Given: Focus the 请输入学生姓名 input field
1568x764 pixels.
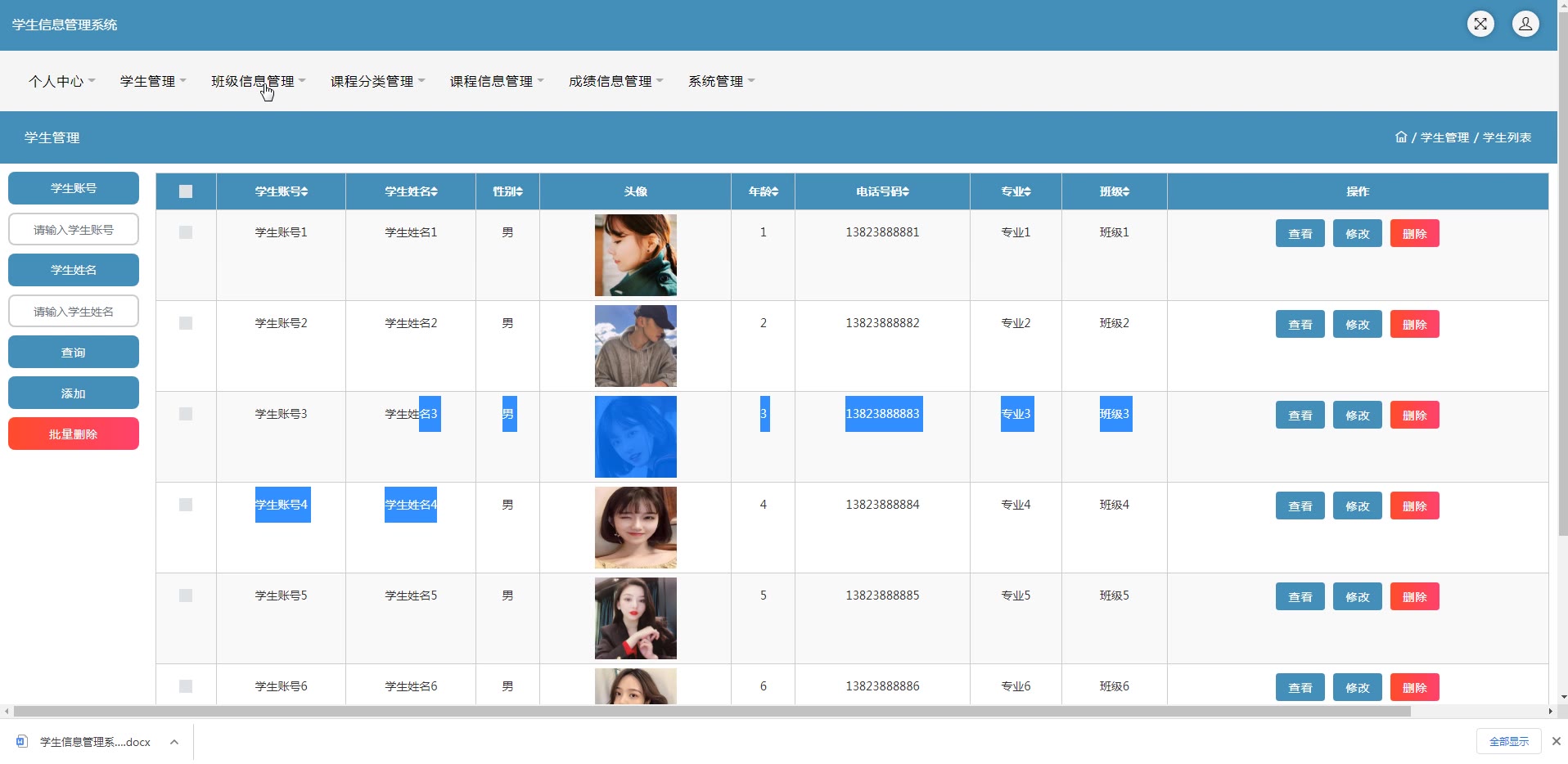Looking at the screenshot, I should (x=74, y=311).
